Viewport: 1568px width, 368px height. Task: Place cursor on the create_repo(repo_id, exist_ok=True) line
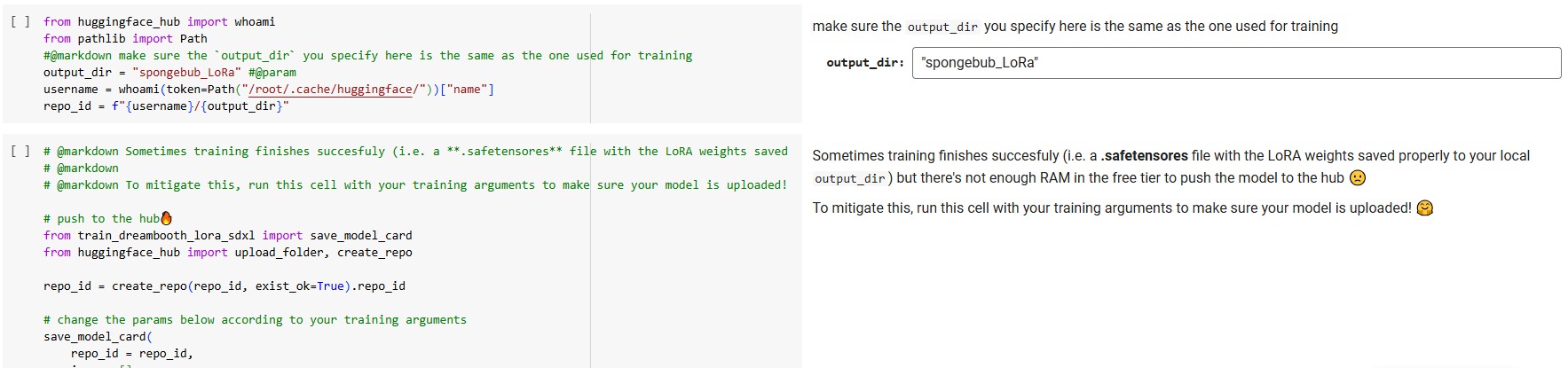pyautogui.click(x=224, y=286)
